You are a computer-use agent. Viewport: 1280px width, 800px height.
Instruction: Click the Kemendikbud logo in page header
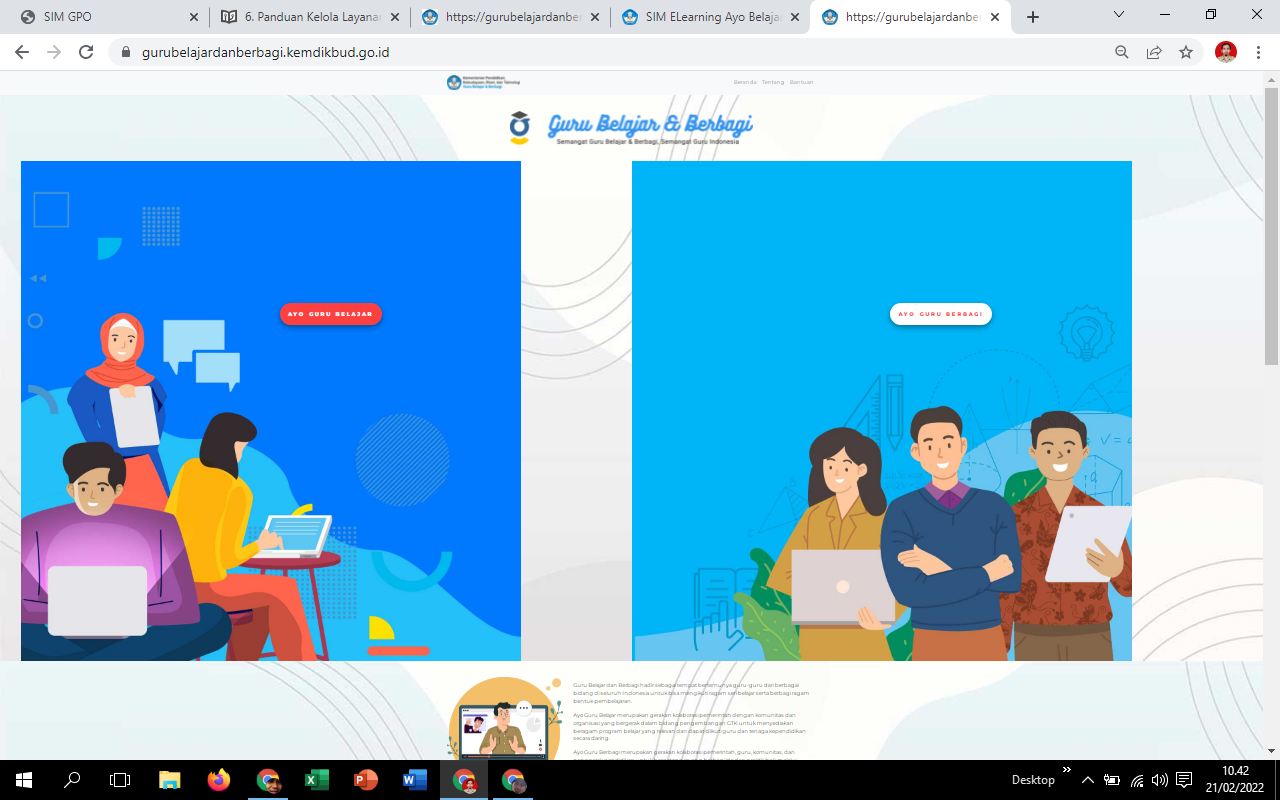484,82
